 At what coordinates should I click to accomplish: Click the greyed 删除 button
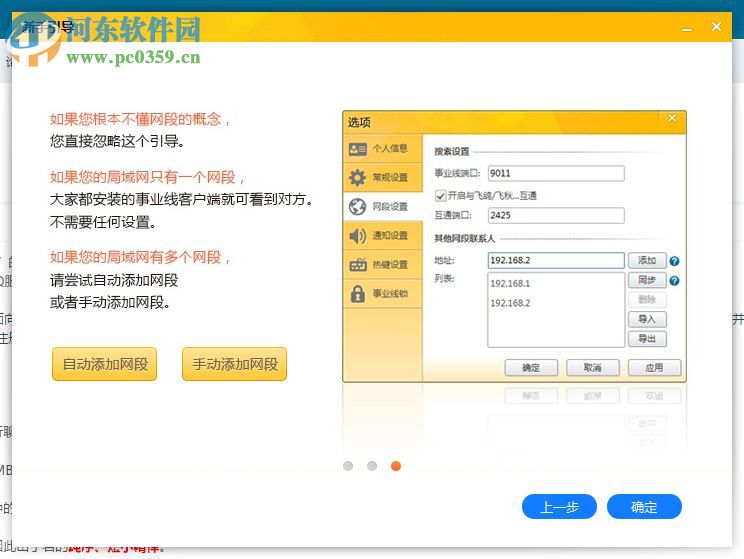[x=647, y=299]
